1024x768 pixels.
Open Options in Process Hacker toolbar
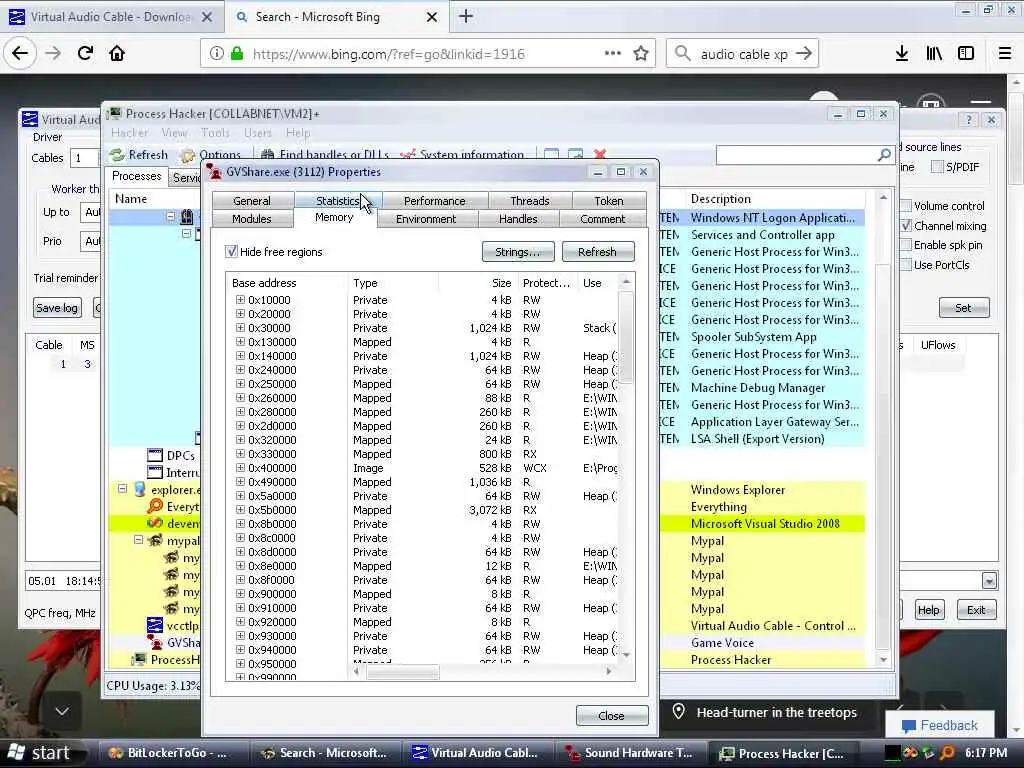coord(211,155)
